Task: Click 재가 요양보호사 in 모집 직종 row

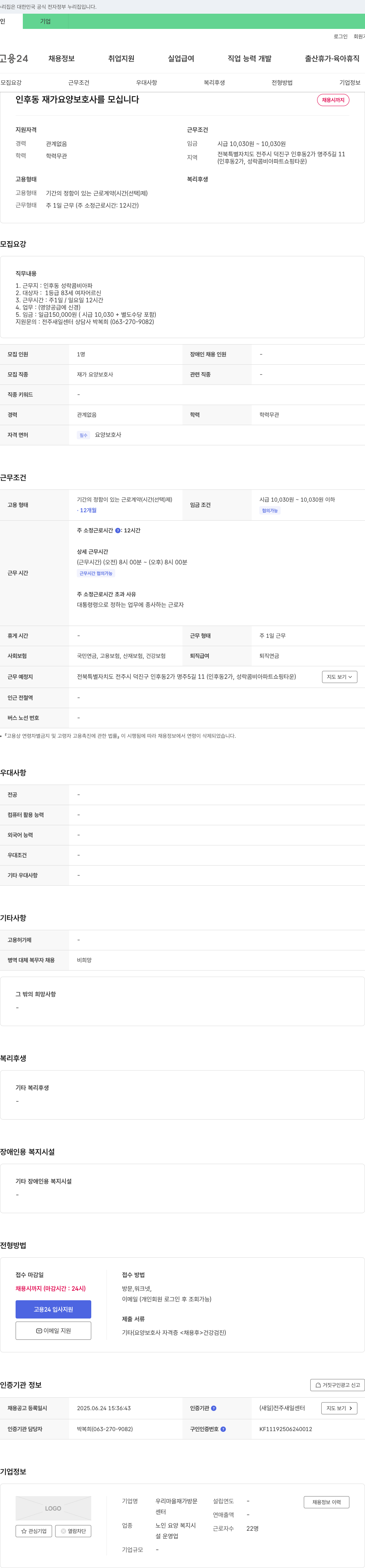Action: click(x=95, y=375)
